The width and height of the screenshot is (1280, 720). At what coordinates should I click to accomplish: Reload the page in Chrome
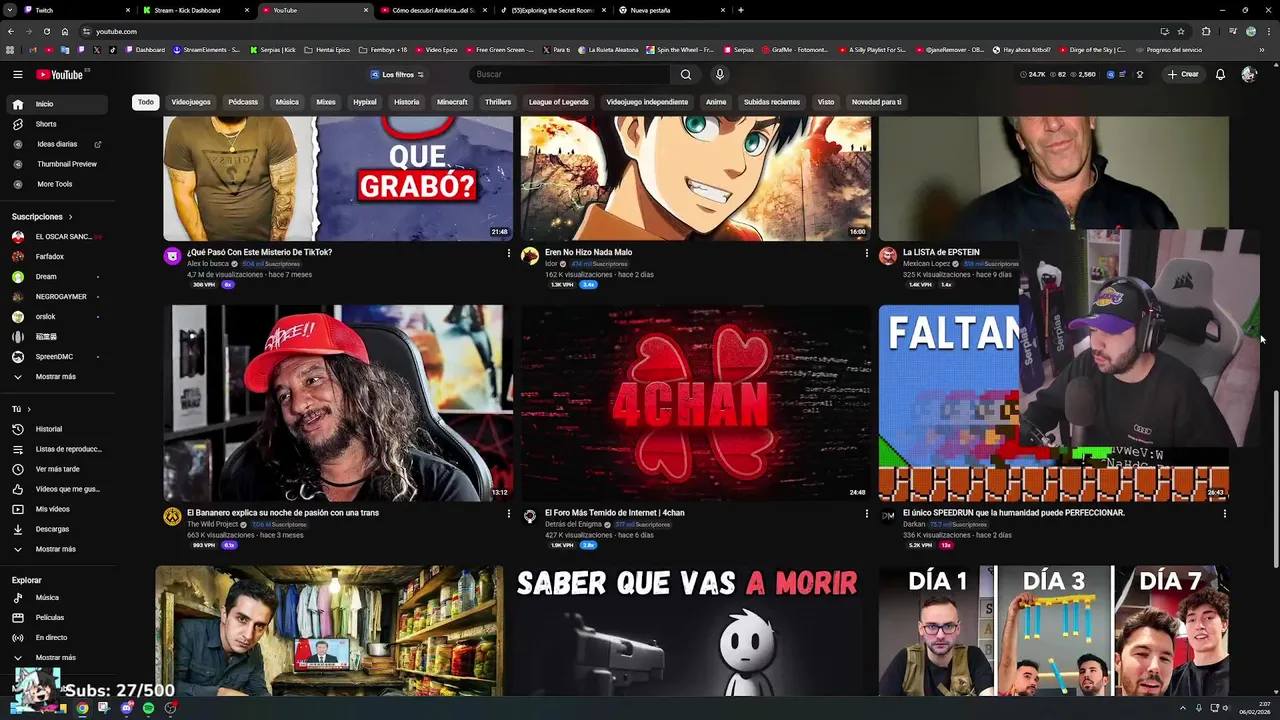click(x=46, y=31)
